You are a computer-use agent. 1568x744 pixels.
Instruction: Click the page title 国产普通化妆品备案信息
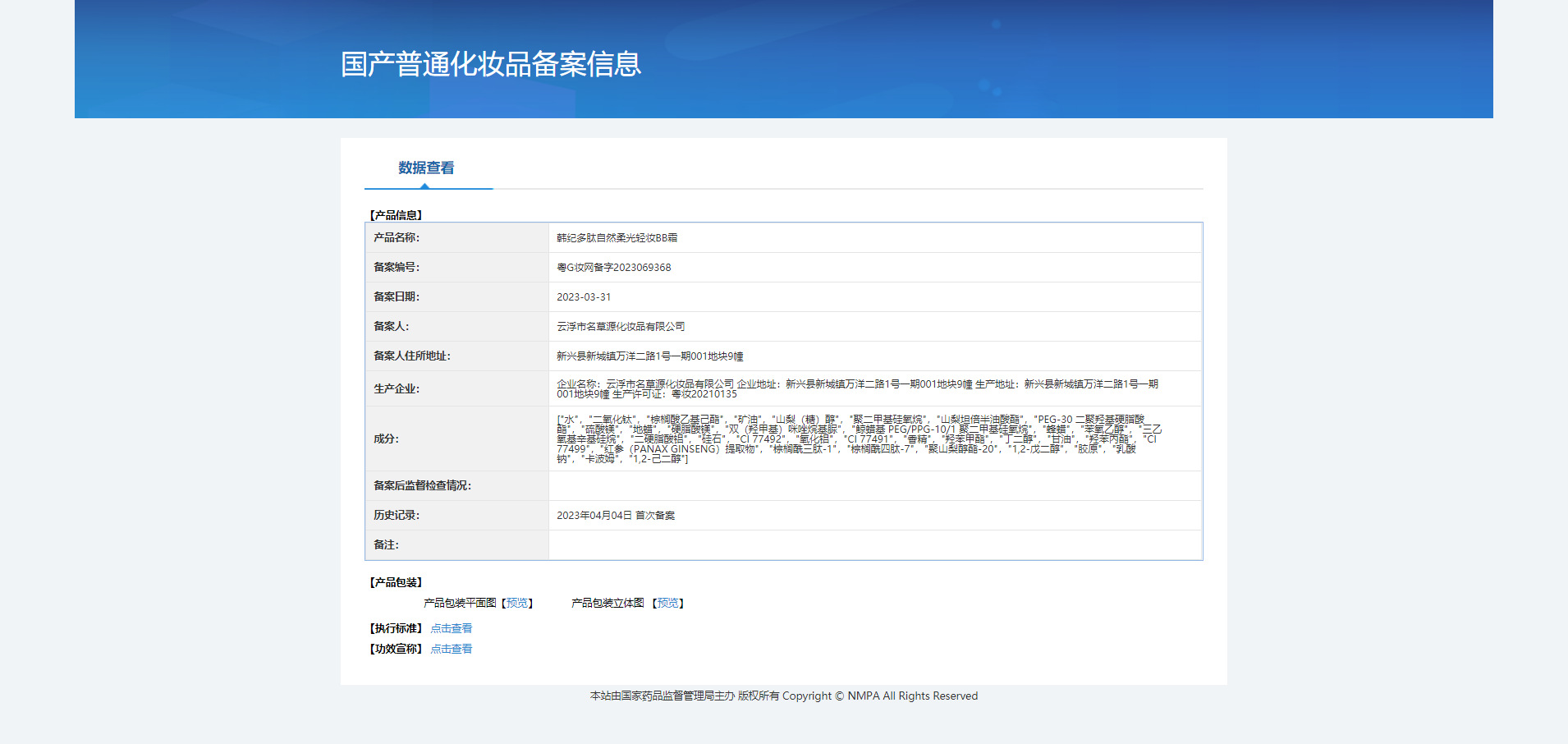(x=489, y=63)
